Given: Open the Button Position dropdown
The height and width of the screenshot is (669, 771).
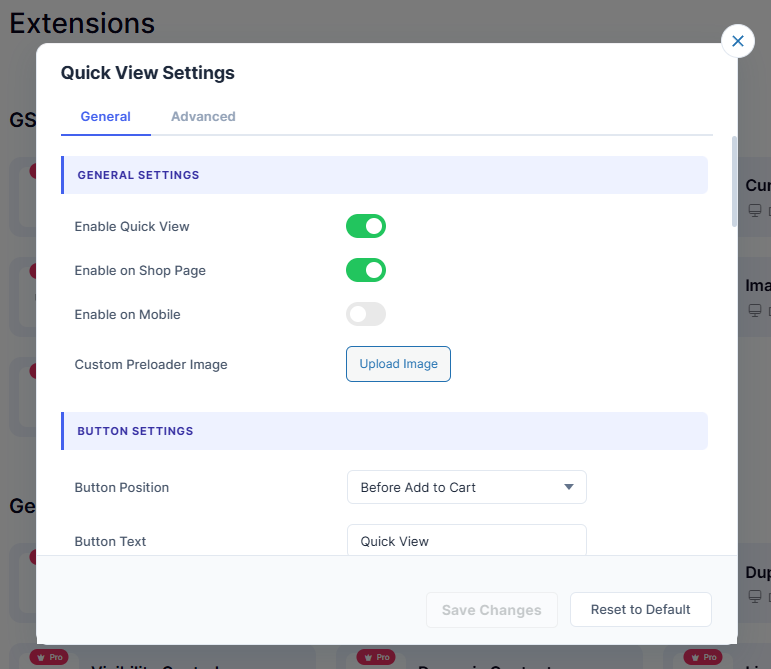Looking at the screenshot, I should click(x=466, y=487).
